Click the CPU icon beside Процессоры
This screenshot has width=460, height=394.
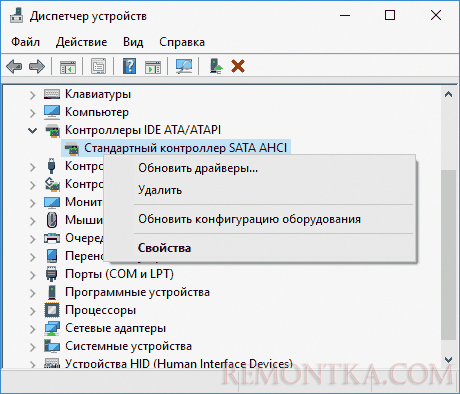(52, 310)
